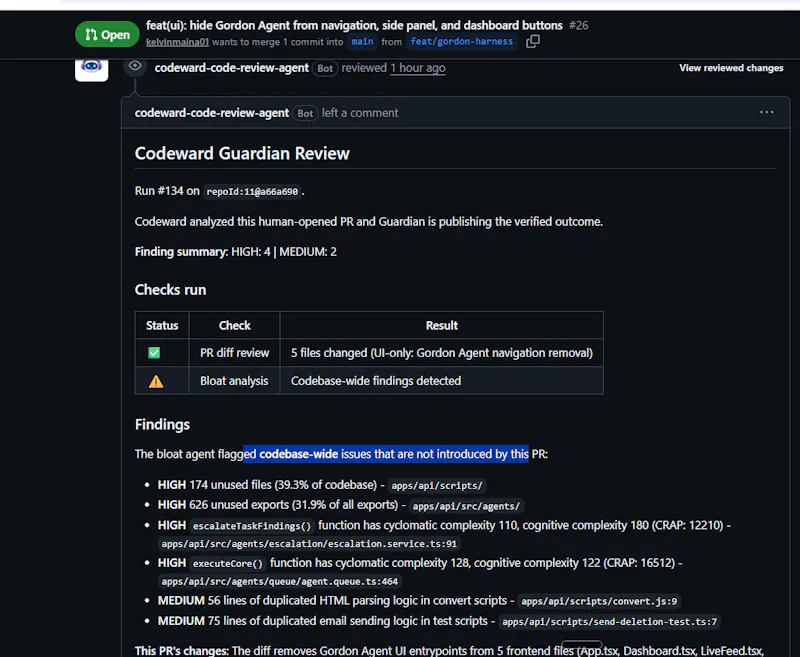The image size is (800, 657).
Task: Open codeward-code-review-agent reviewer name in timeline
Action: coord(232,68)
